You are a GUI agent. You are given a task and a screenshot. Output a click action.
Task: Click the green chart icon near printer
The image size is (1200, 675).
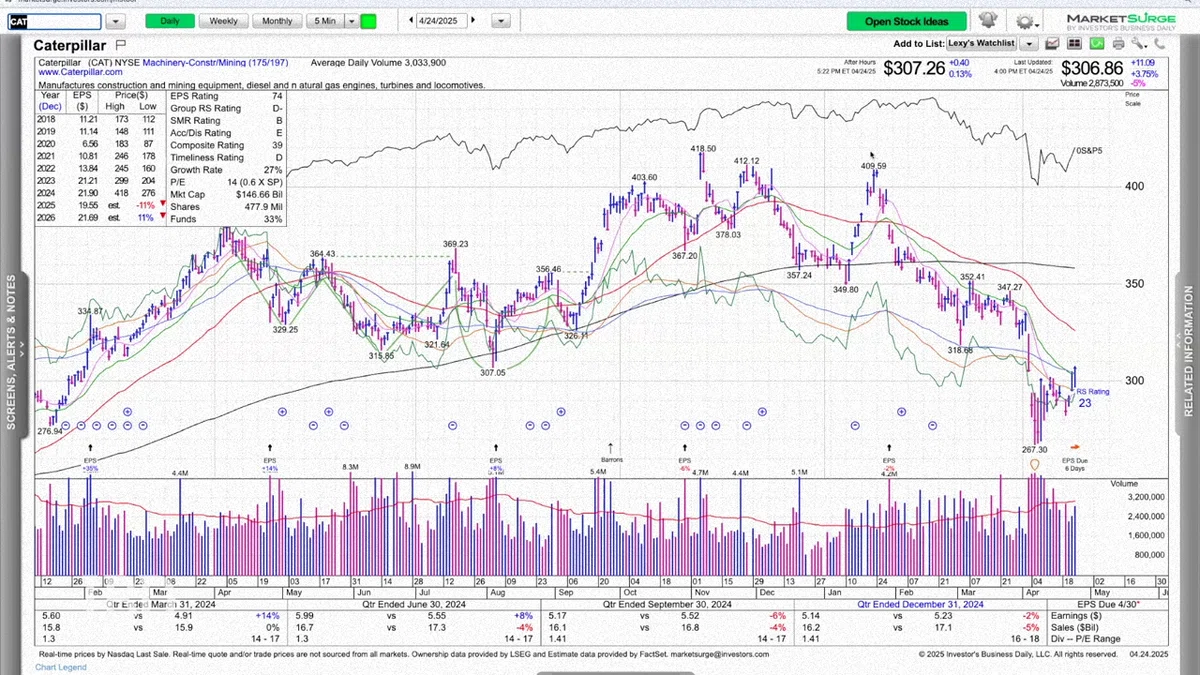(x=1097, y=43)
